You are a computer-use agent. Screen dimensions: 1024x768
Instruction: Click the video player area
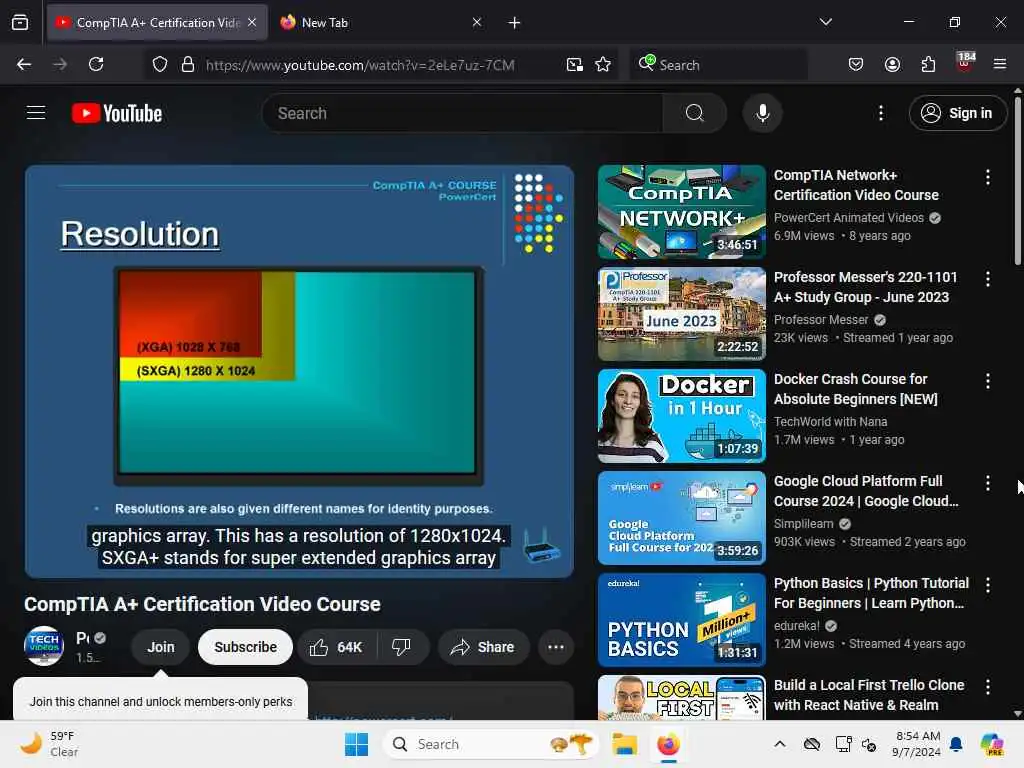coord(299,371)
